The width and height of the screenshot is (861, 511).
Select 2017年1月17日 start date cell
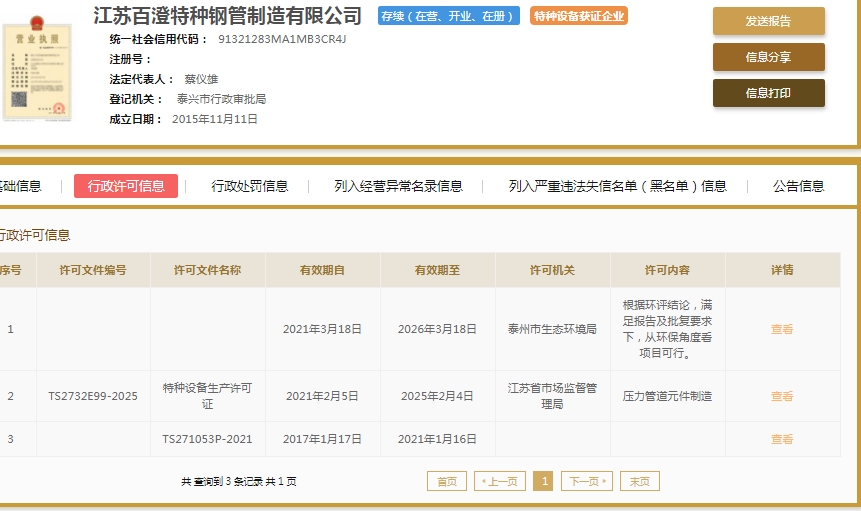[x=322, y=439]
